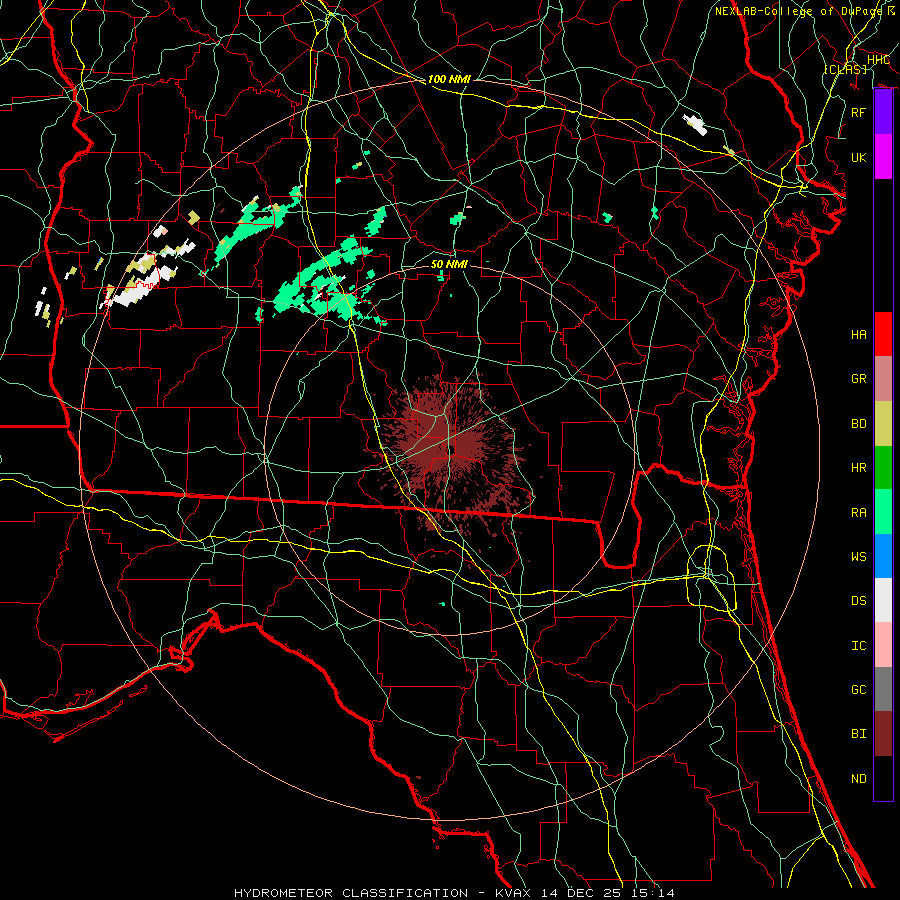Click the BI legend label
This screenshot has height=900, width=900.
(x=859, y=734)
